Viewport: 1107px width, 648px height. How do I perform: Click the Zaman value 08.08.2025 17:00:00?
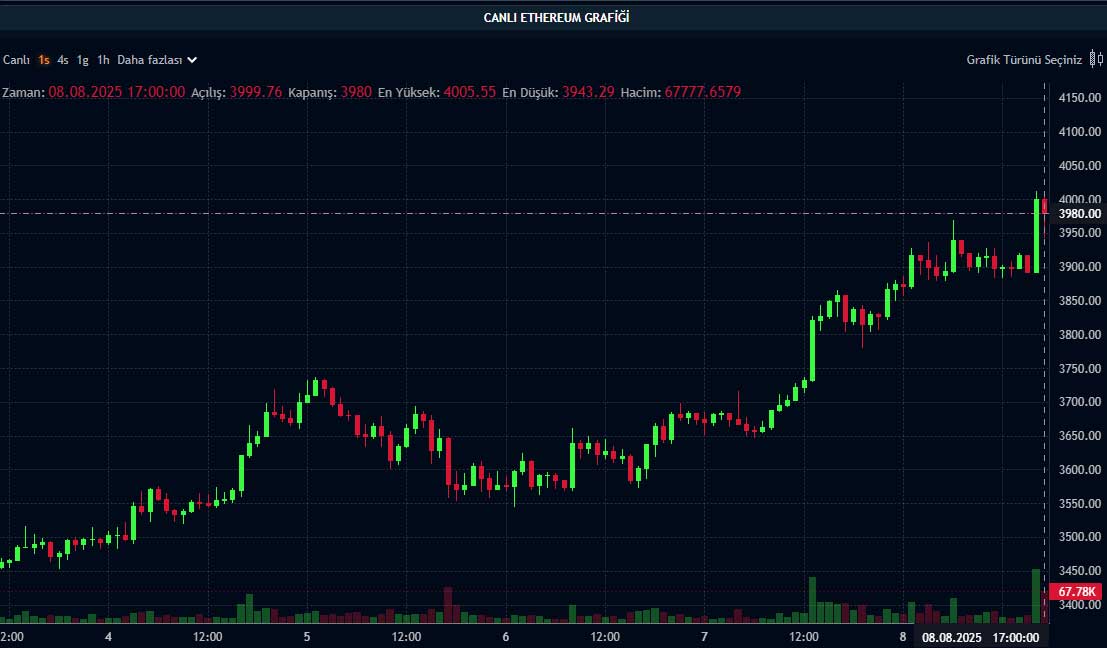(x=116, y=92)
